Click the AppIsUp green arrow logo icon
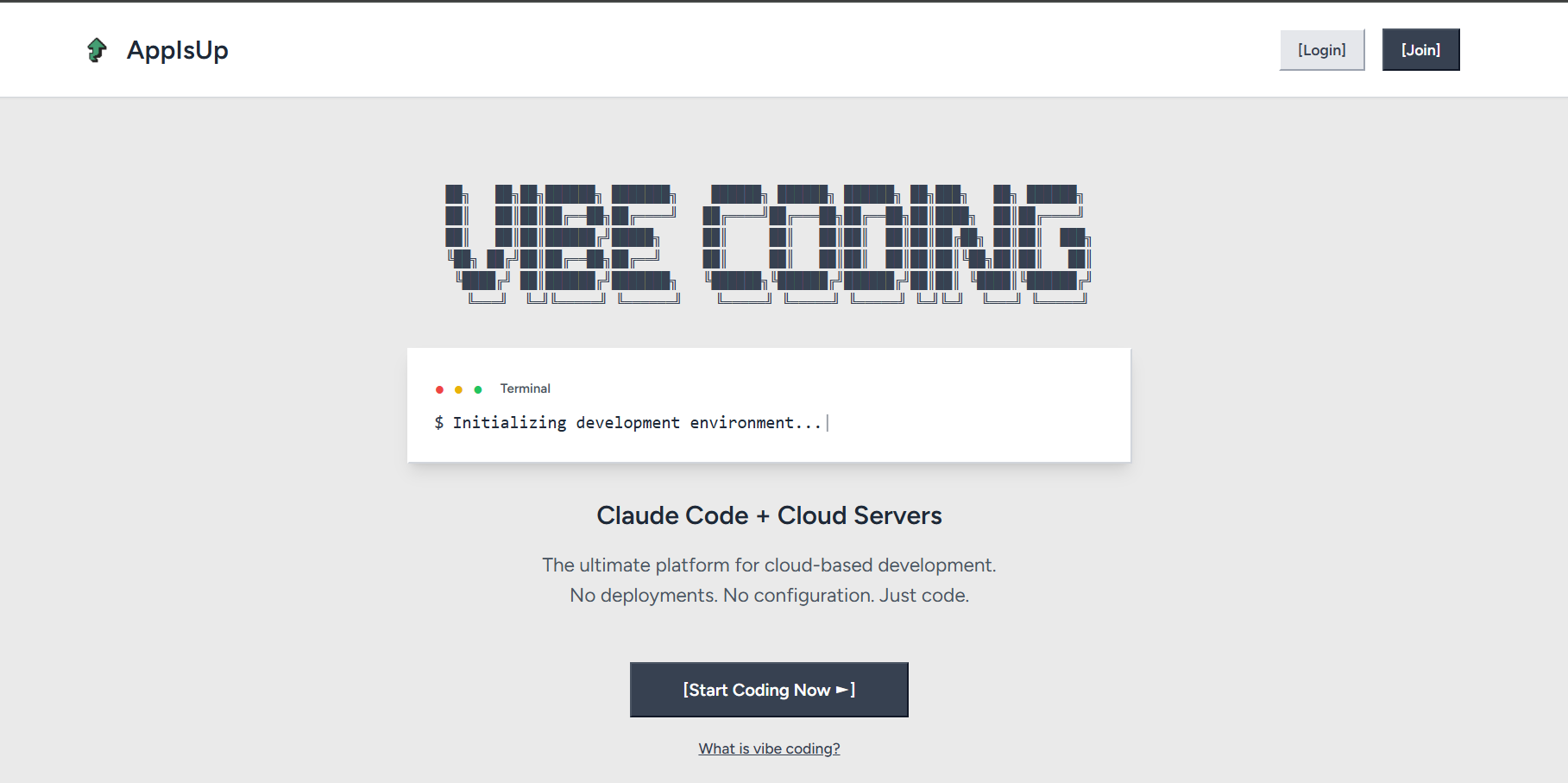1568x783 pixels. pyautogui.click(x=97, y=50)
